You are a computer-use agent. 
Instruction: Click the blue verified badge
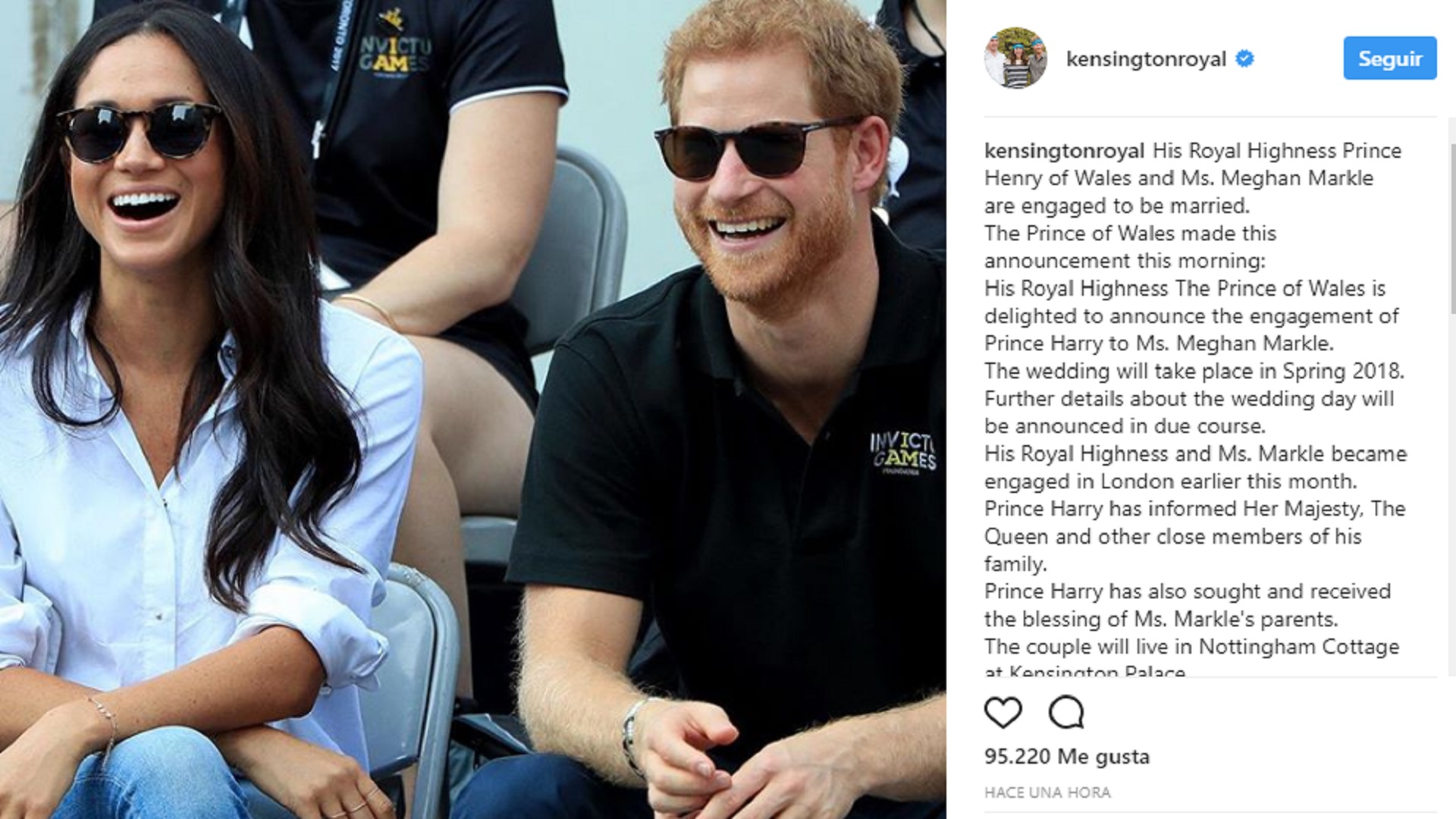click(x=1244, y=58)
